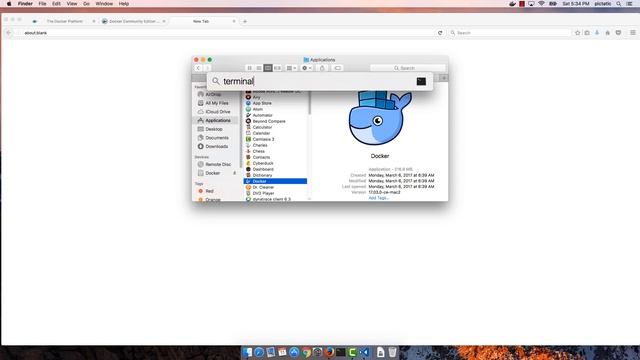This screenshot has width=640, height=360.
Task: Open Terminal from the Dock
Action: (340, 352)
